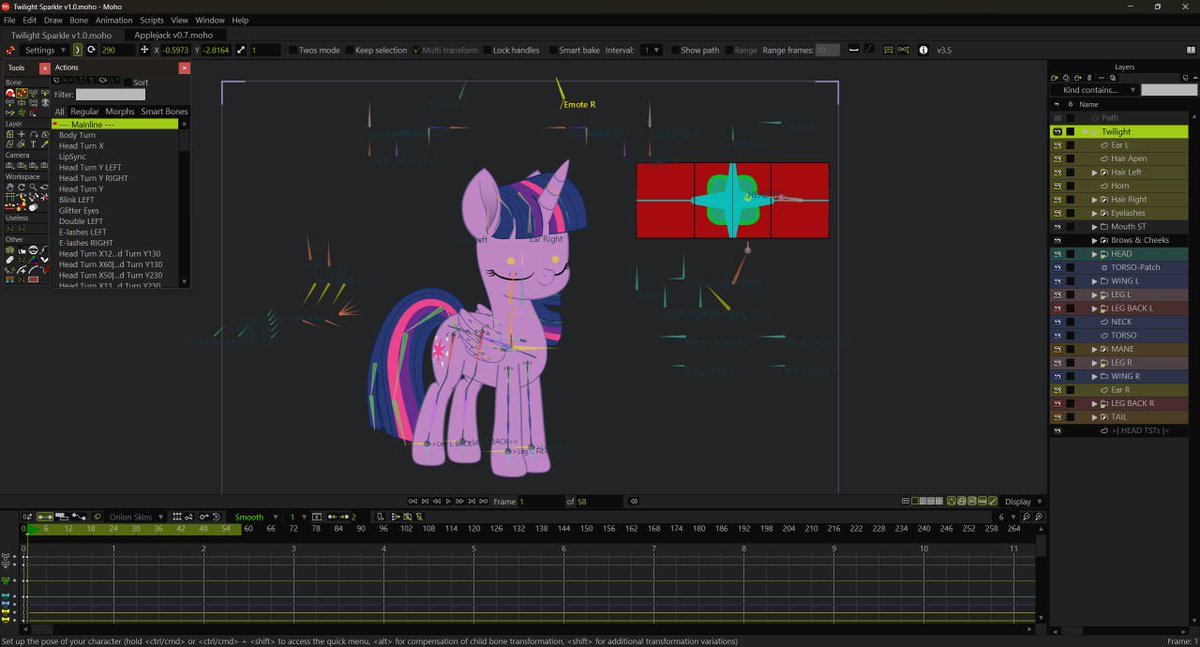The width and height of the screenshot is (1200, 647).
Task: Click the Frame number field
Action: (540, 501)
